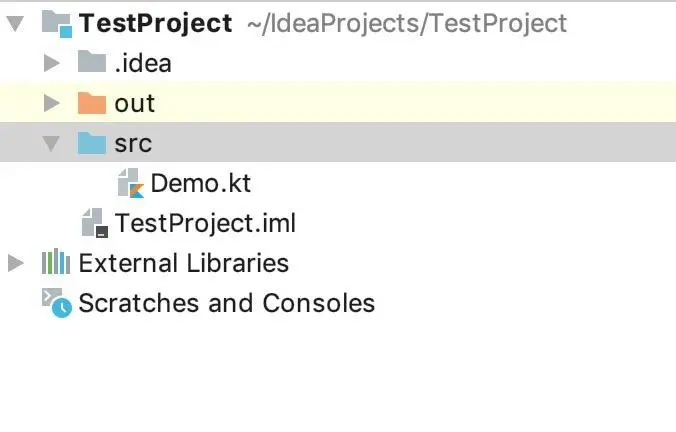
Task: Click the TestProject module folder icon
Action: 56,23
